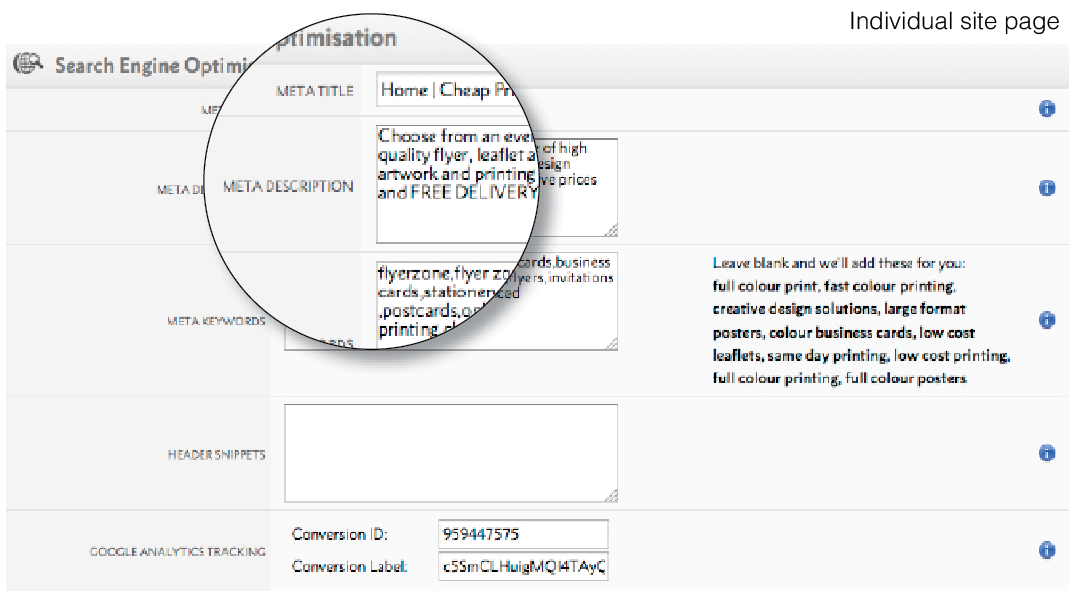Click the Google Analytics Tracking label
The image size is (1075, 607).
click(x=178, y=551)
